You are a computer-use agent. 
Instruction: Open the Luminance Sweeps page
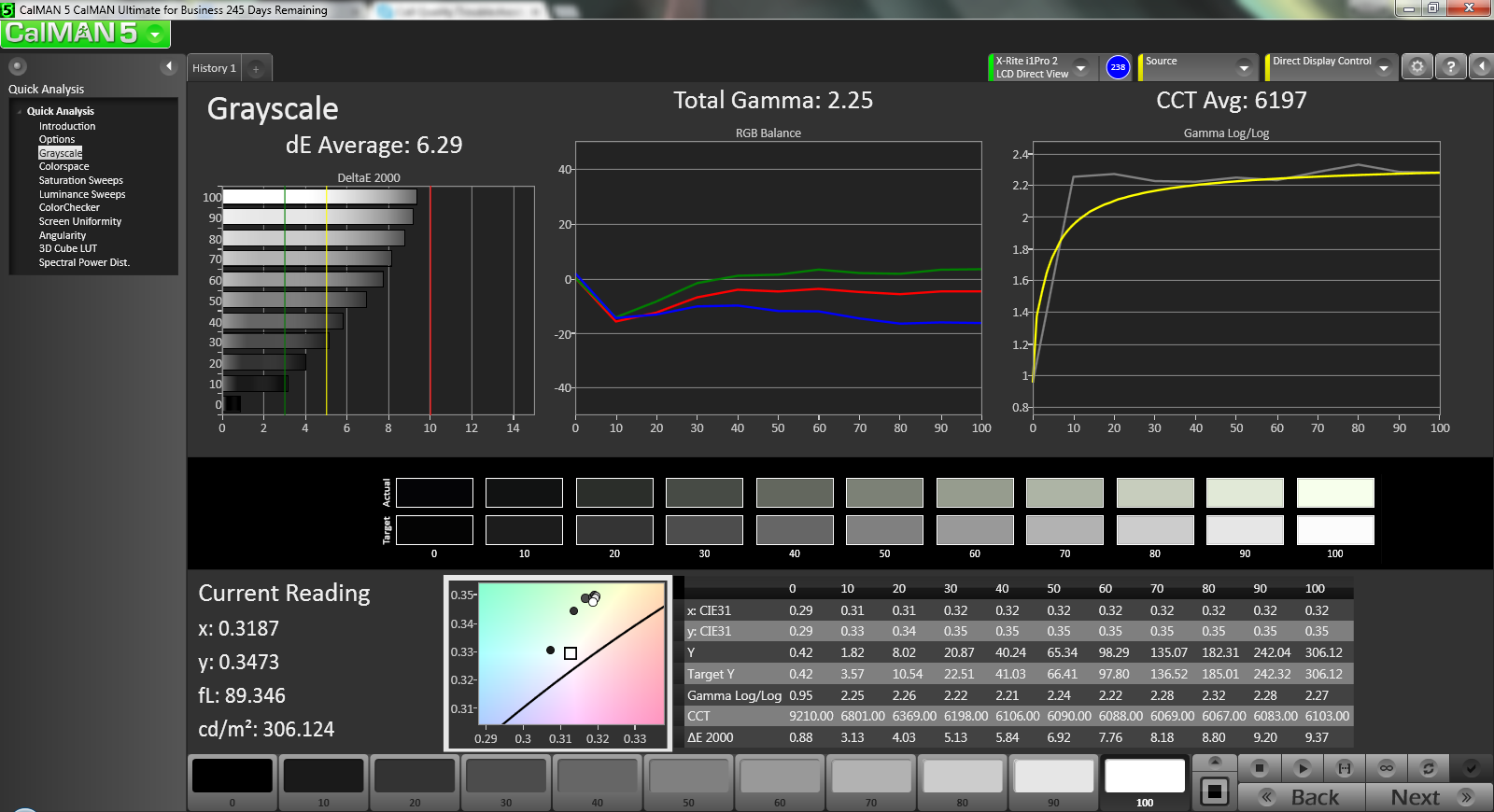coord(82,194)
